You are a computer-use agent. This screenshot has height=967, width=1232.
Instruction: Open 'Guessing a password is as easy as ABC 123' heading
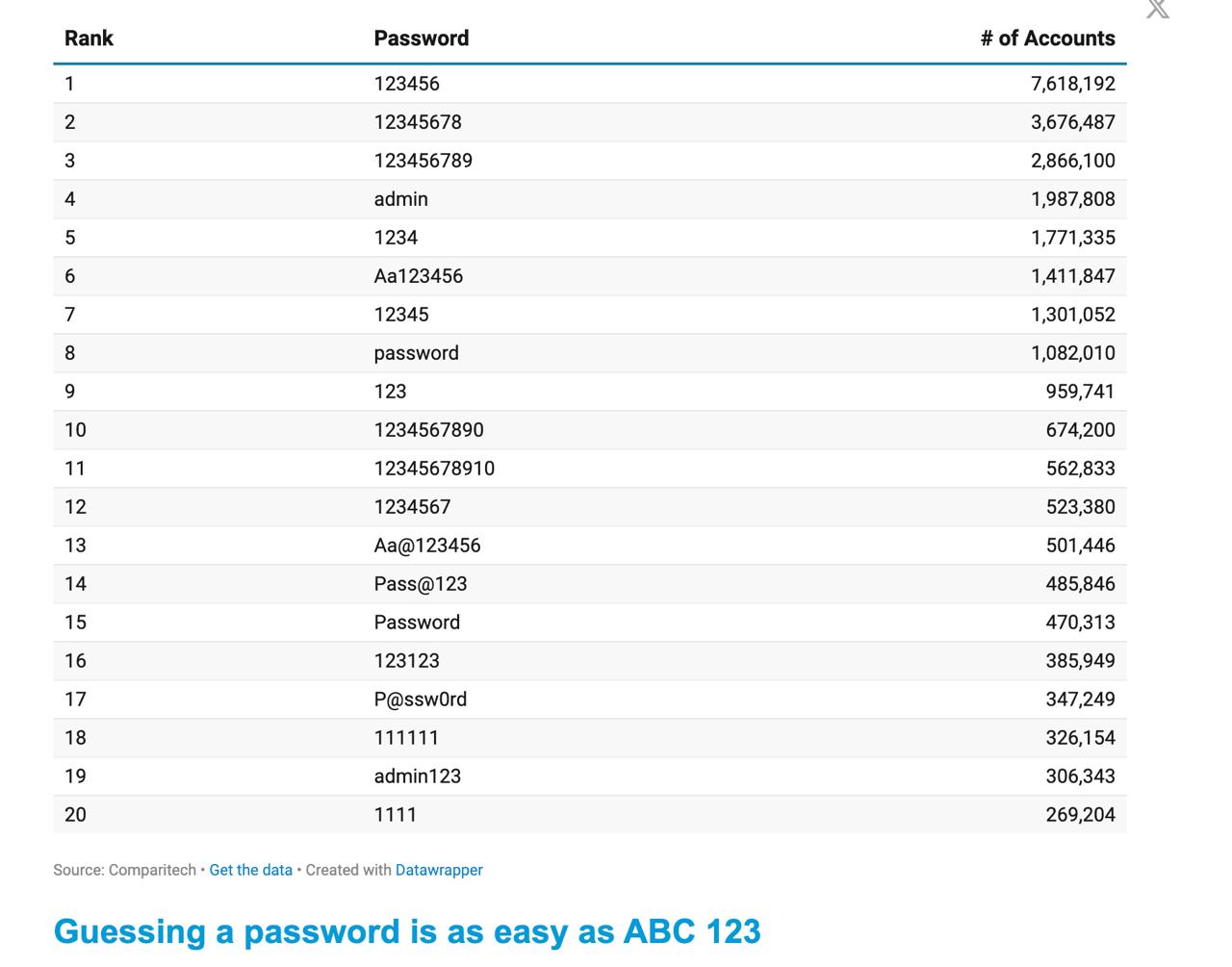pos(407,931)
